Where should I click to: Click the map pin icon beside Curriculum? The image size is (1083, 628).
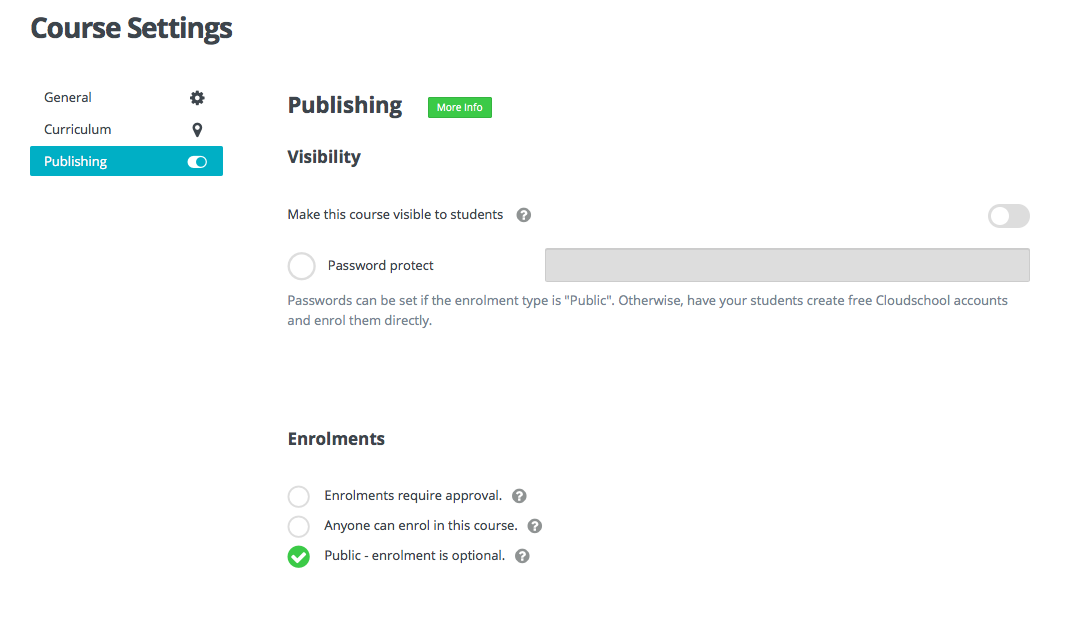point(197,130)
